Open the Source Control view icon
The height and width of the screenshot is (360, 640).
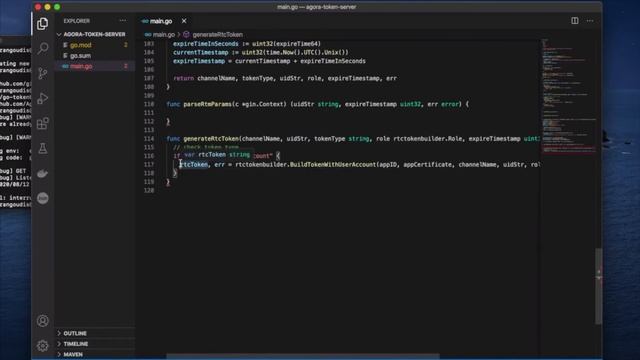click(42, 73)
